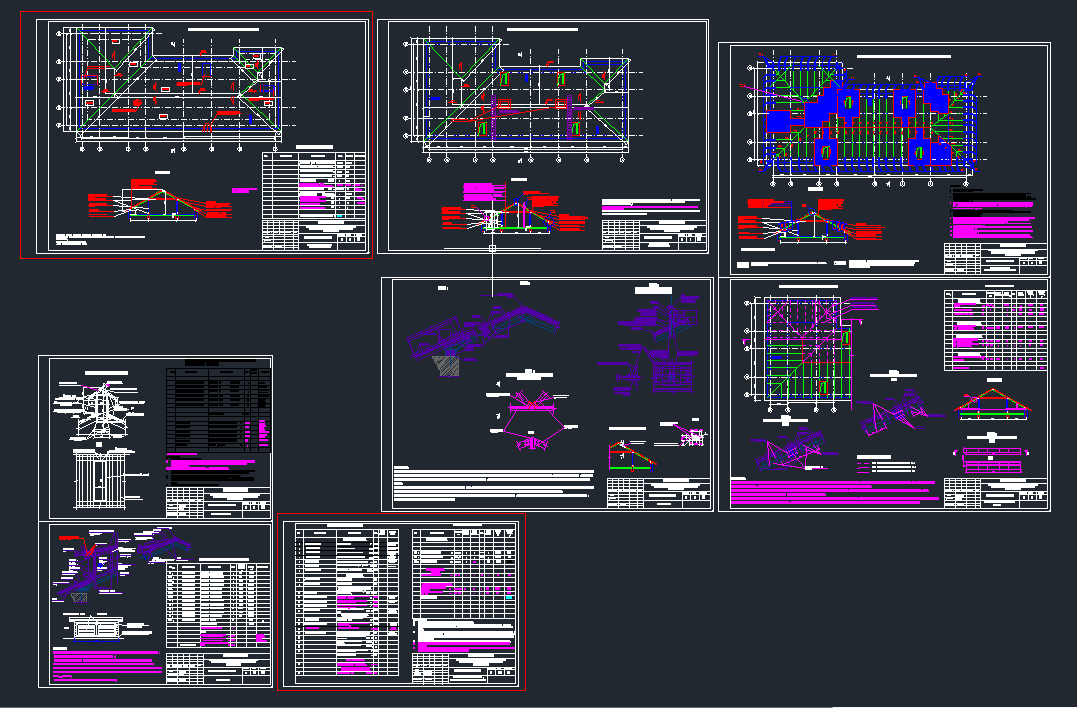Click the magenta kite-shaped node detail drawing

point(530,420)
